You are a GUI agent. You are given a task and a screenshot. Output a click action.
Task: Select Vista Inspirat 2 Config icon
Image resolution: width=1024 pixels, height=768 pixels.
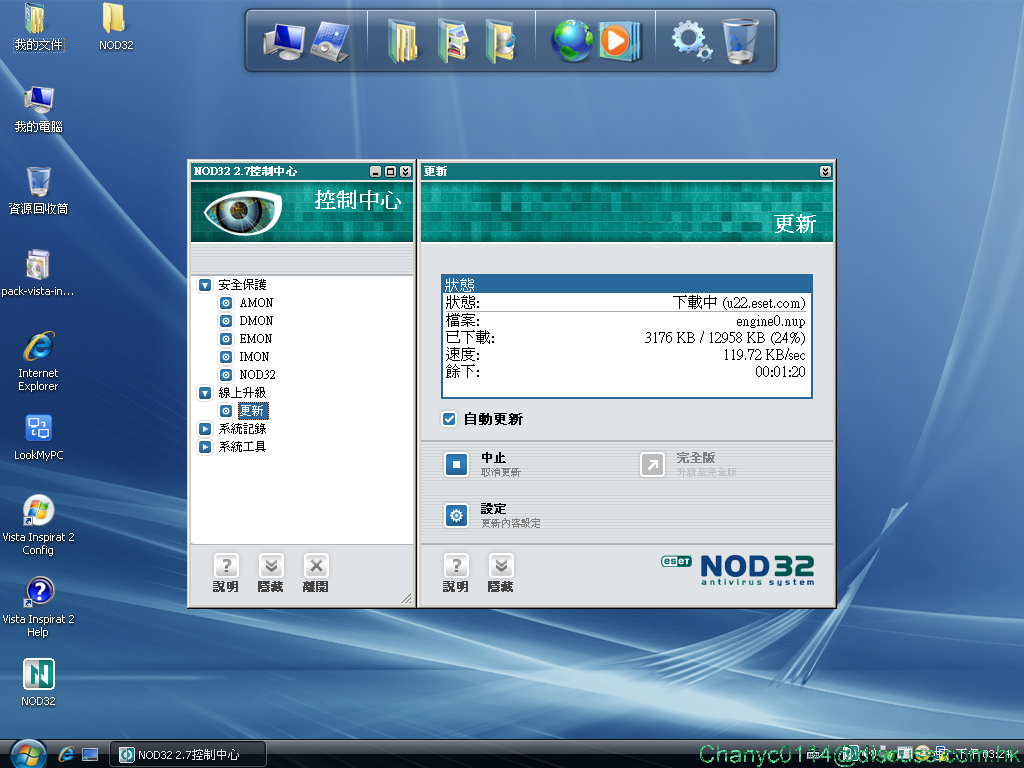coord(38,525)
